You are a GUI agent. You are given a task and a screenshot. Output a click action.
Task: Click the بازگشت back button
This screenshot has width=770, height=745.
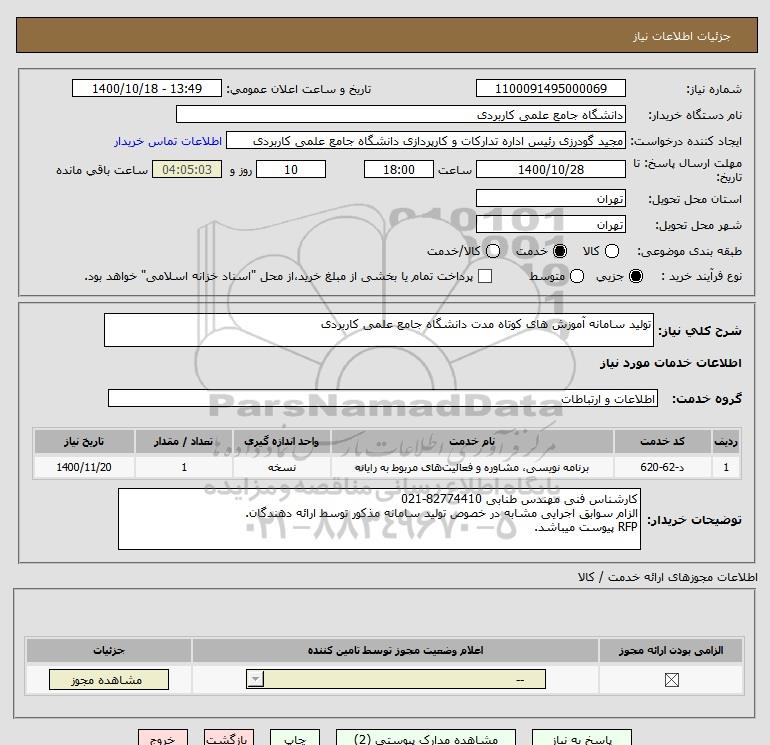coord(229,738)
